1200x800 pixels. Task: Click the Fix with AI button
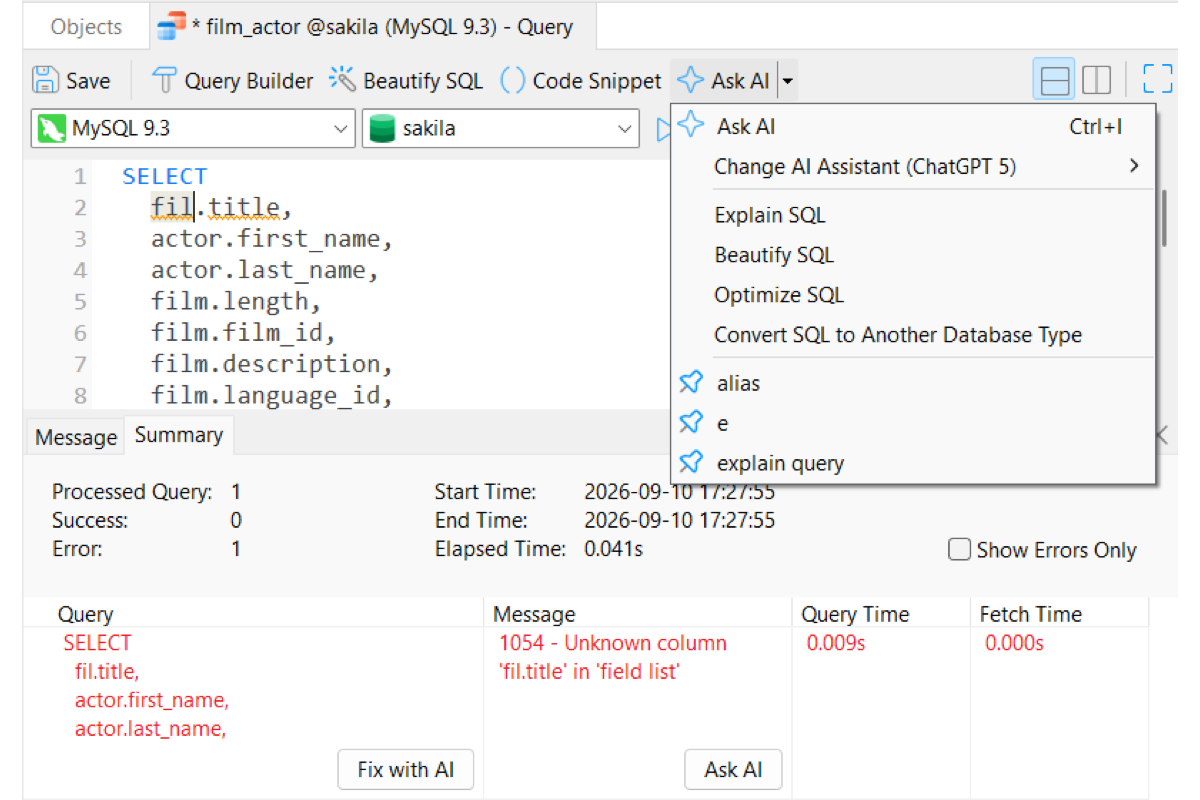click(x=406, y=769)
